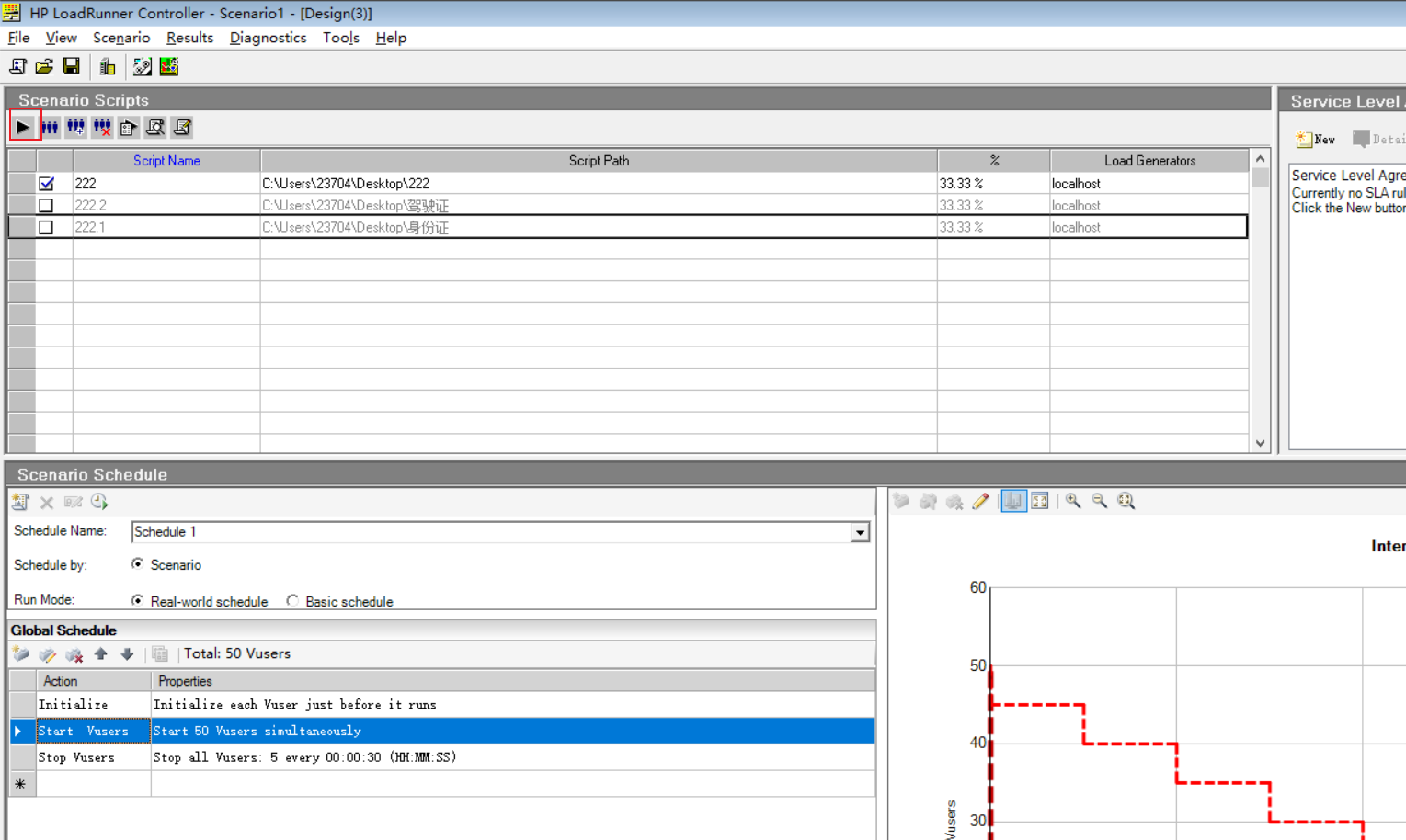Open the Schedule Name dropdown arrow

click(x=860, y=532)
